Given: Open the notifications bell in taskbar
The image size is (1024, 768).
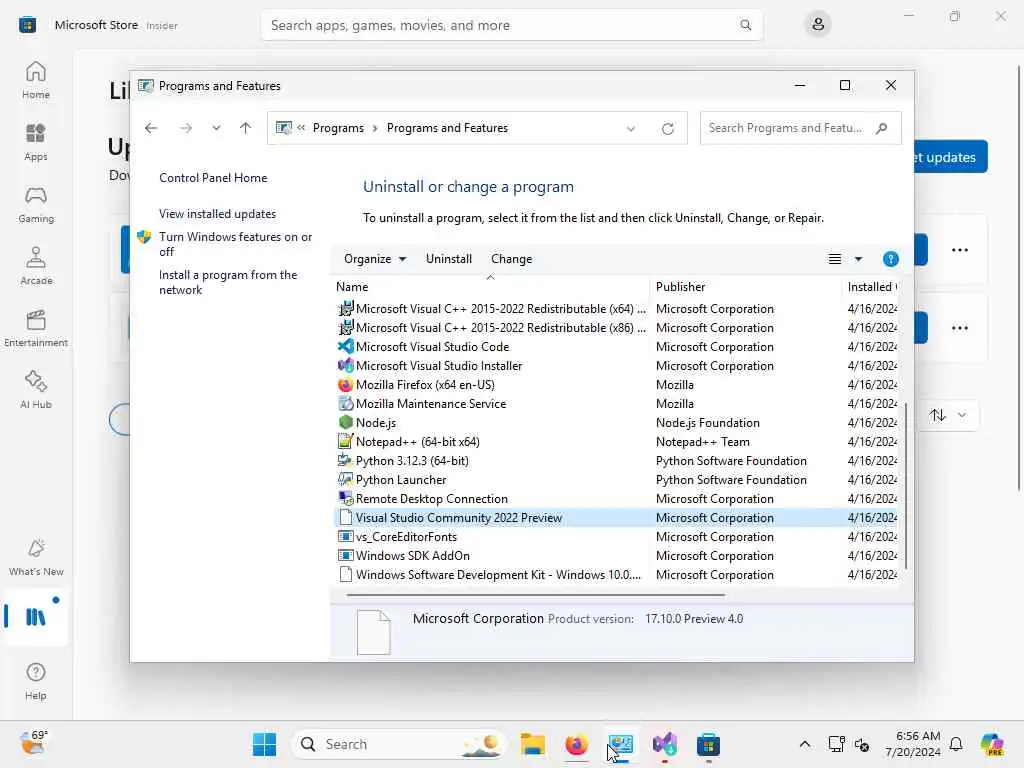Looking at the screenshot, I should coord(956,744).
